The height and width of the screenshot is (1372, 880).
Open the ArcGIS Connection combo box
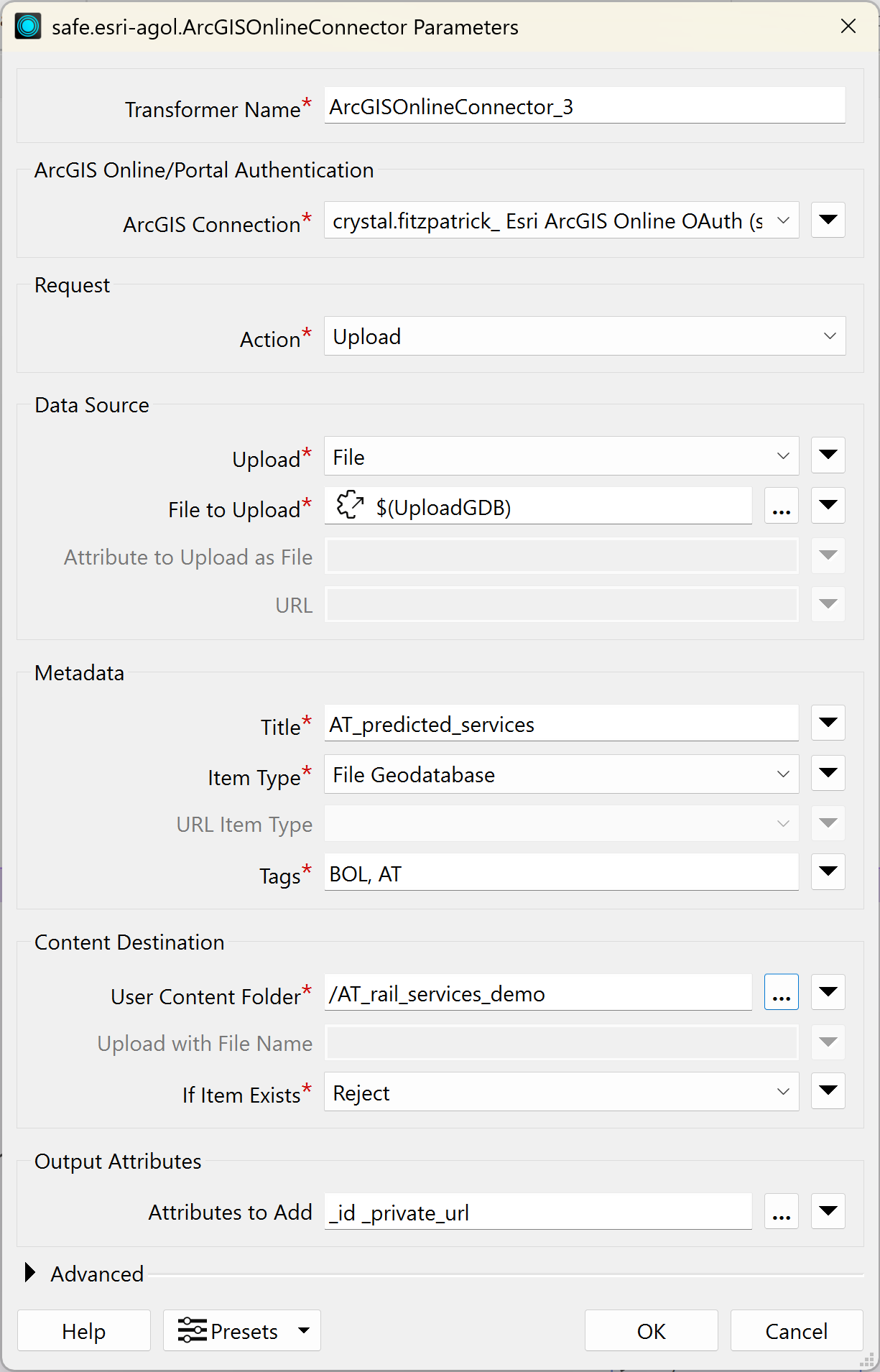(x=561, y=221)
